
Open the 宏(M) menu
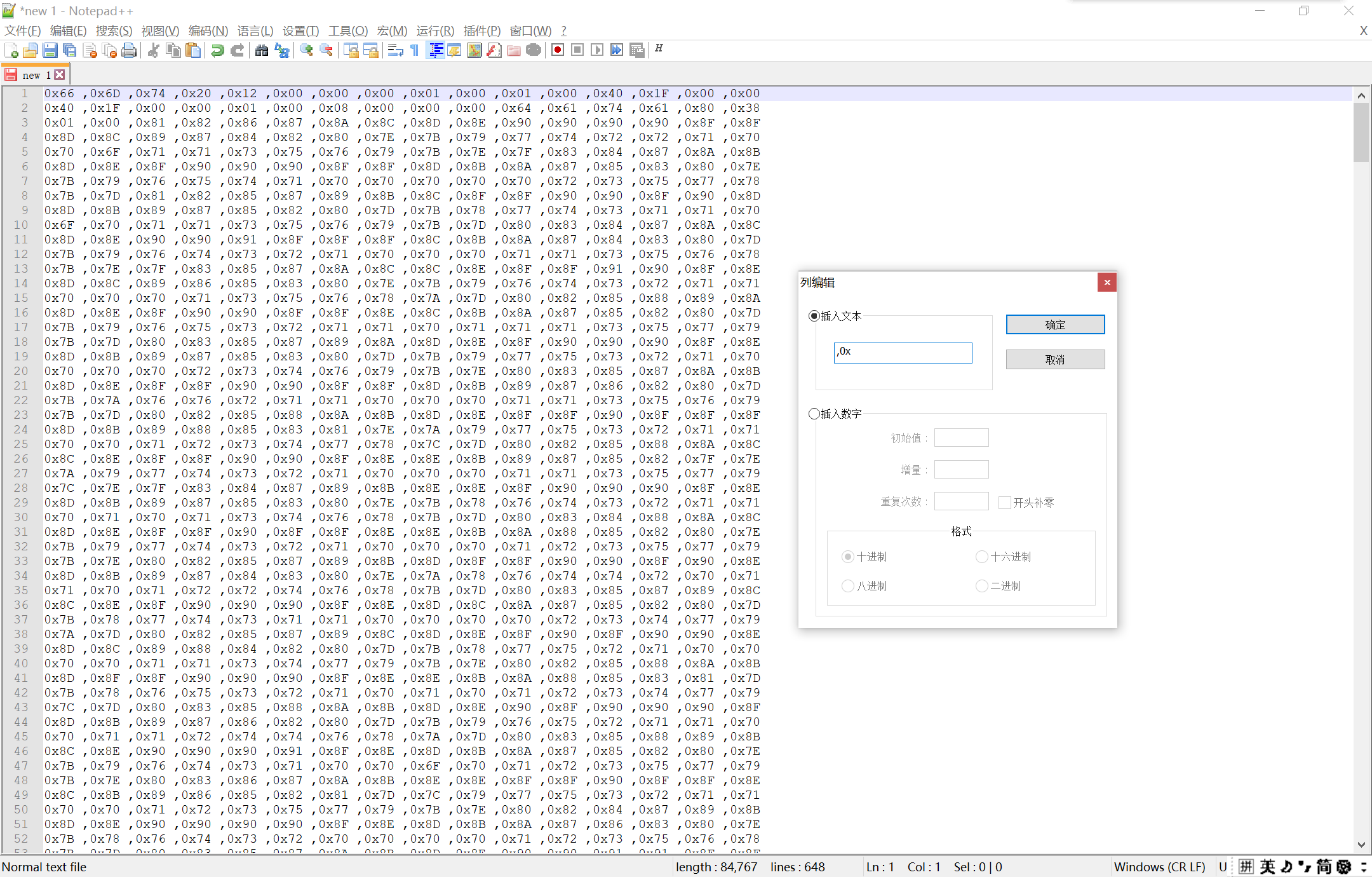tap(392, 31)
